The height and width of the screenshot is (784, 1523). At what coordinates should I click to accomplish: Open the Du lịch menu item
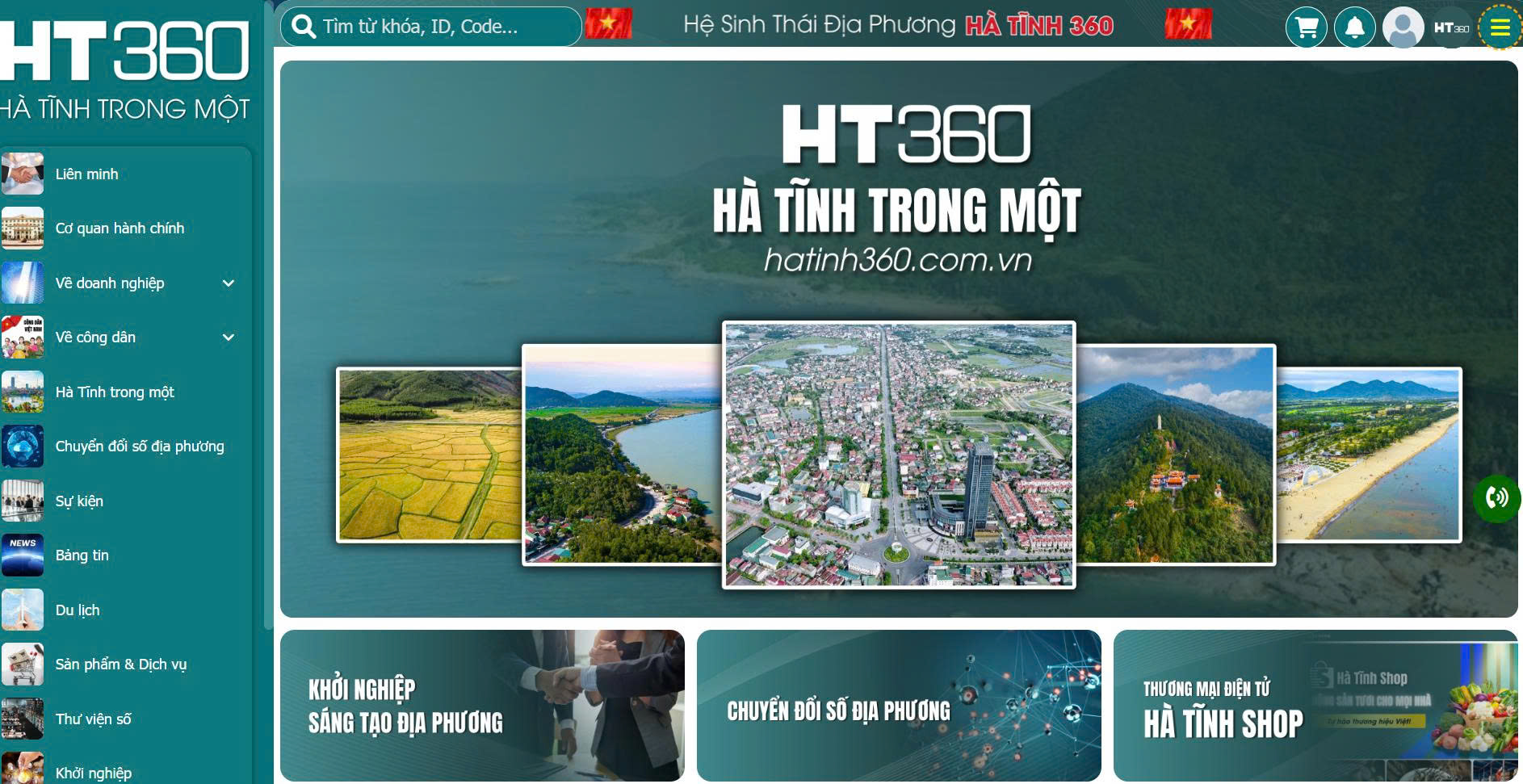[78, 610]
